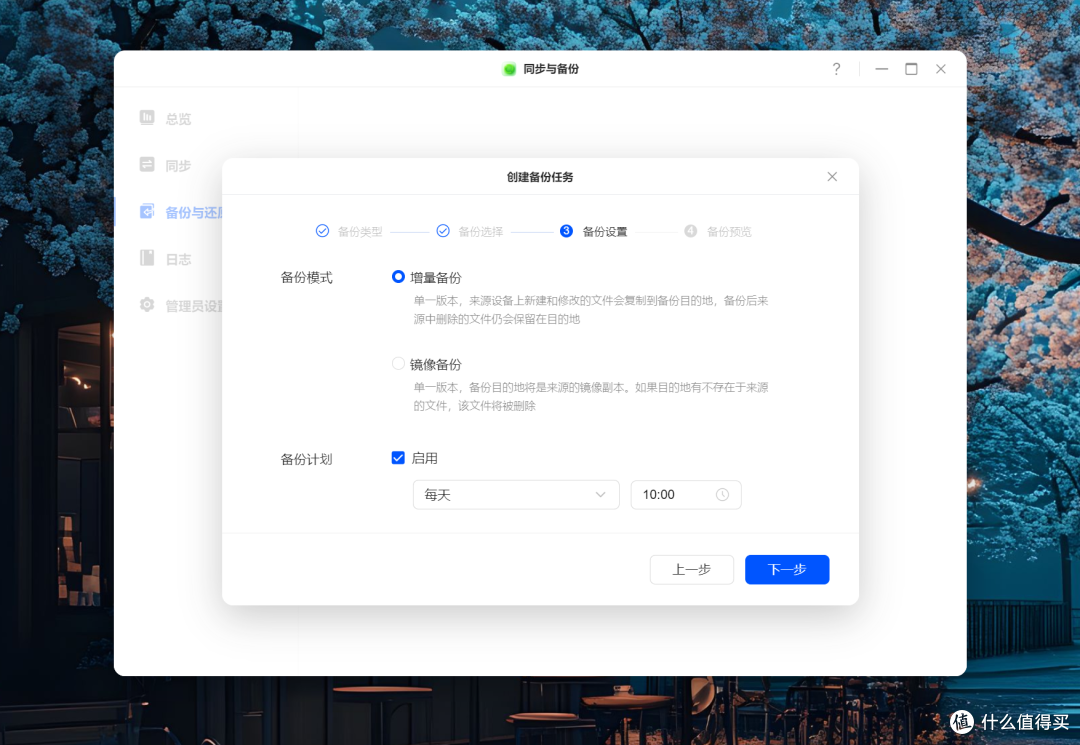Click the 增量备份 description text
This screenshot has height=745, width=1080.
point(590,310)
